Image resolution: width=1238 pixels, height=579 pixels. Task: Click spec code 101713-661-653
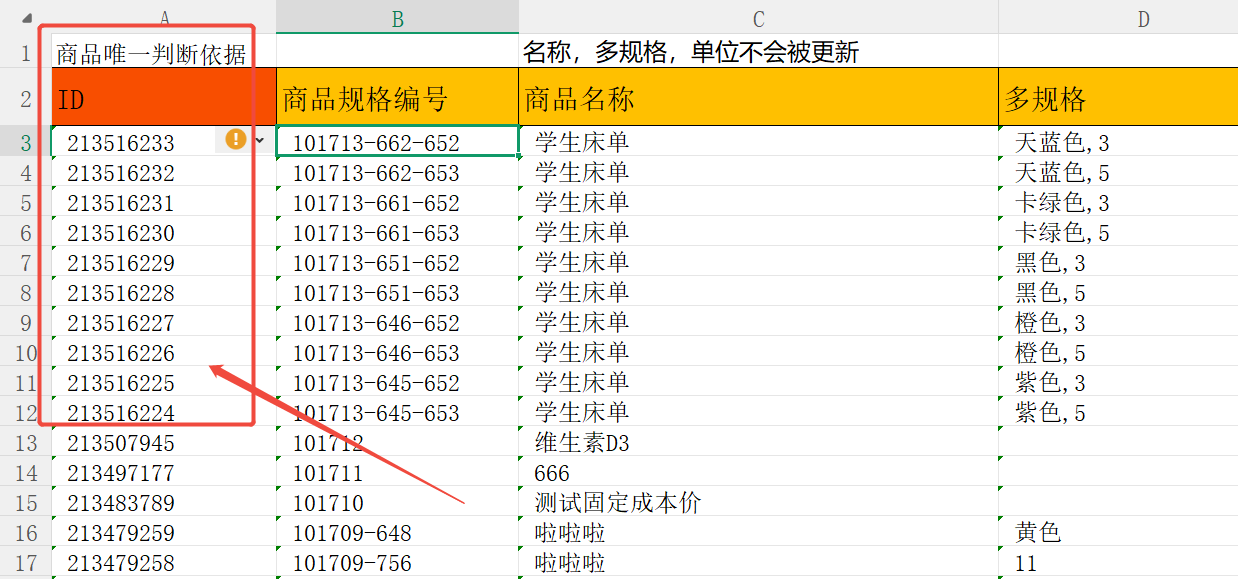pyautogui.click(x=376, y=233)
